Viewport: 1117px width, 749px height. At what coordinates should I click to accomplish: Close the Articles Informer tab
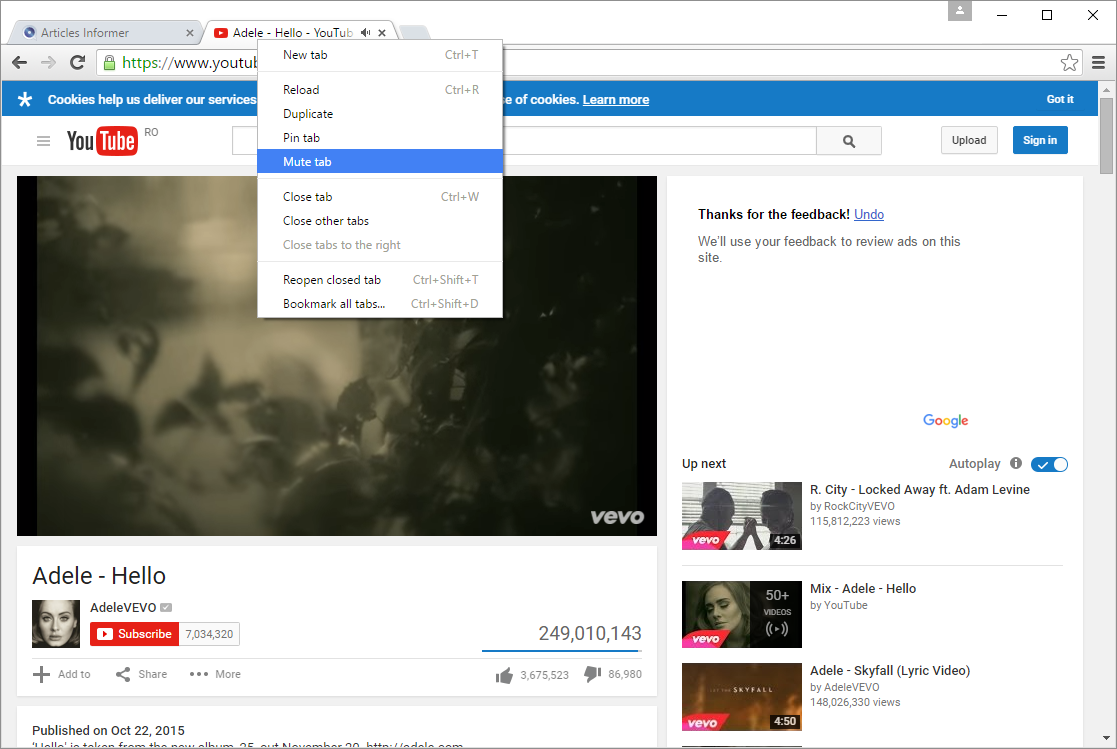pos(189,33)
